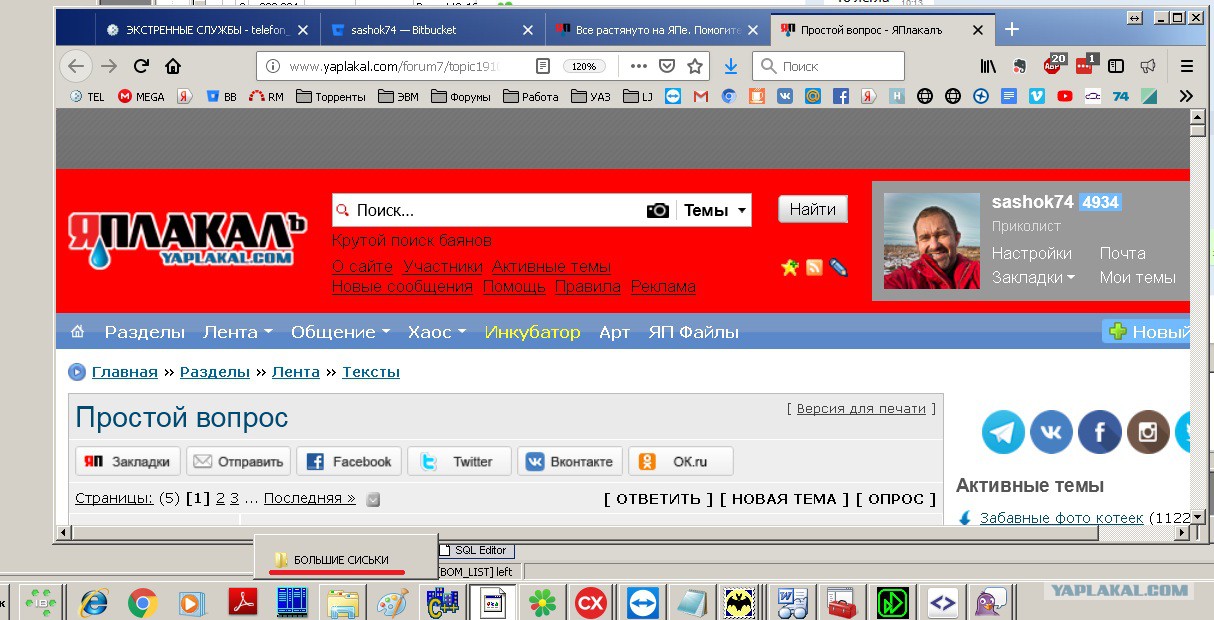Click the sashok74 profile avatar
Screen dimensions: 1214x620
932,241
